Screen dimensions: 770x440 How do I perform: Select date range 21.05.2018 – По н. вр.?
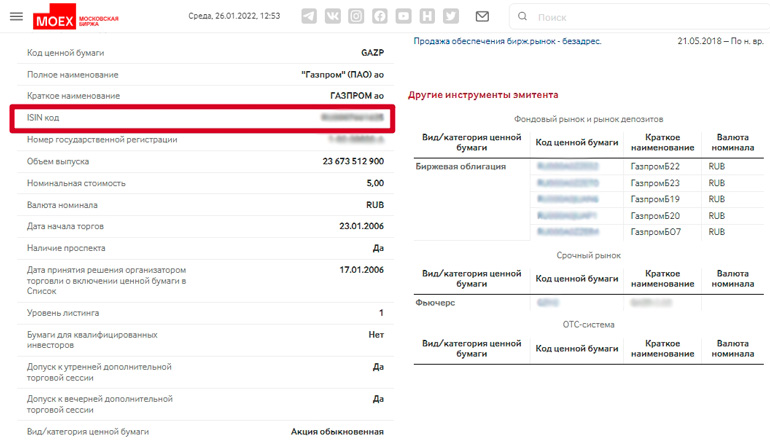pyautogui.click(x=720, y=41)
